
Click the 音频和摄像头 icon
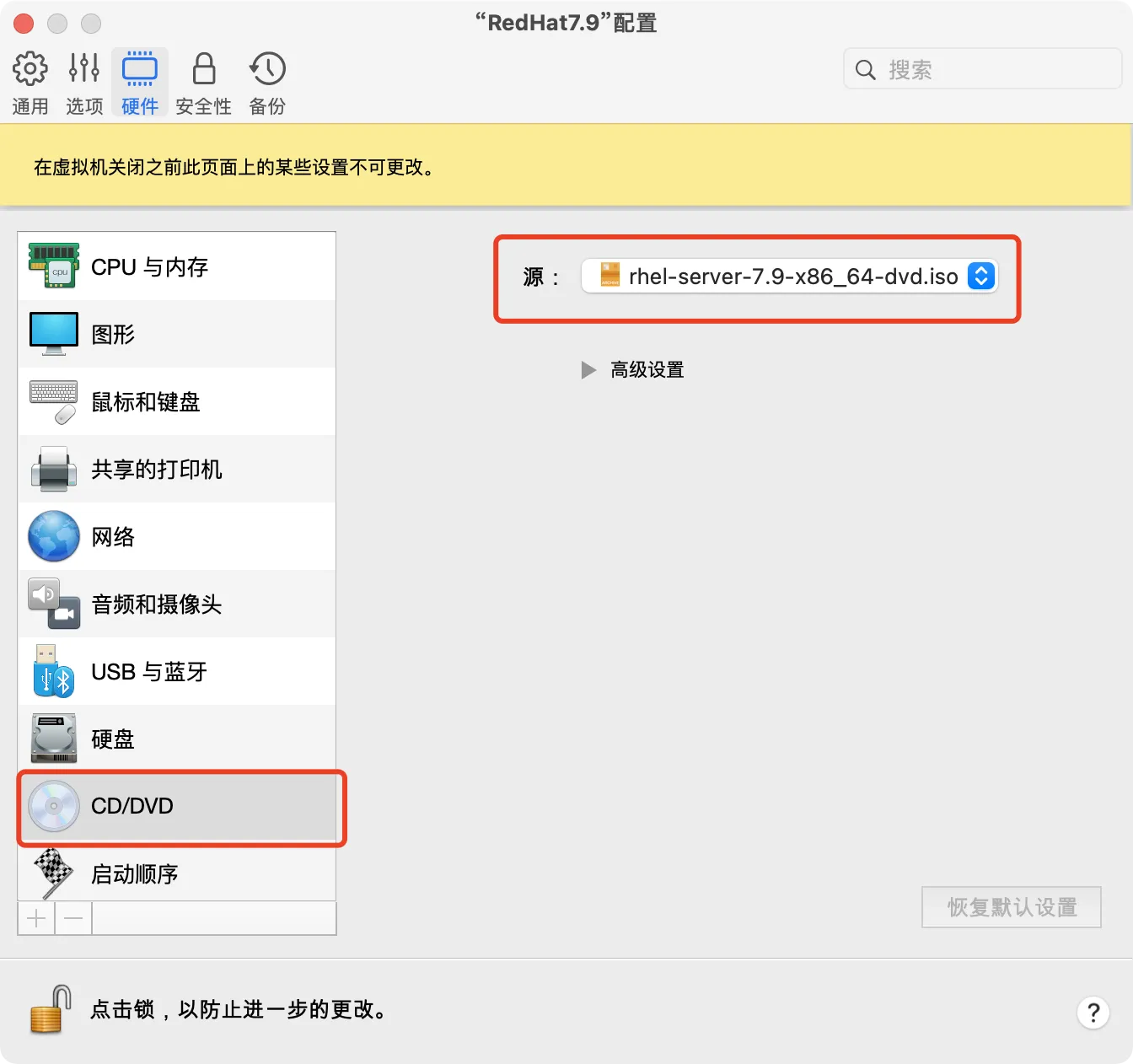[x=53, y=604]
